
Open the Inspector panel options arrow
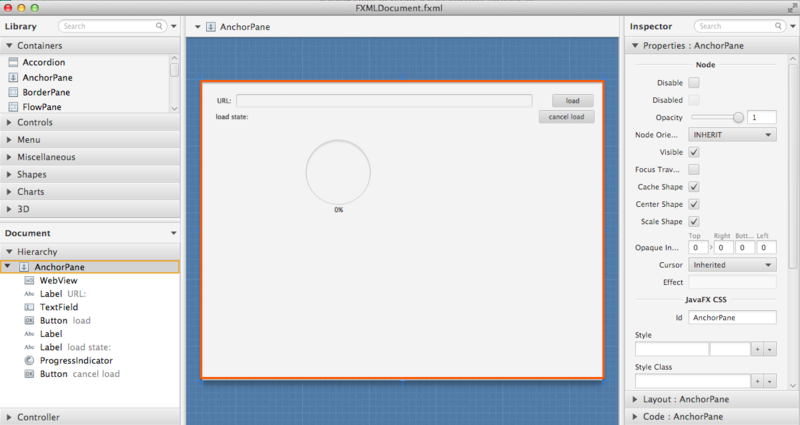[793, 26]
